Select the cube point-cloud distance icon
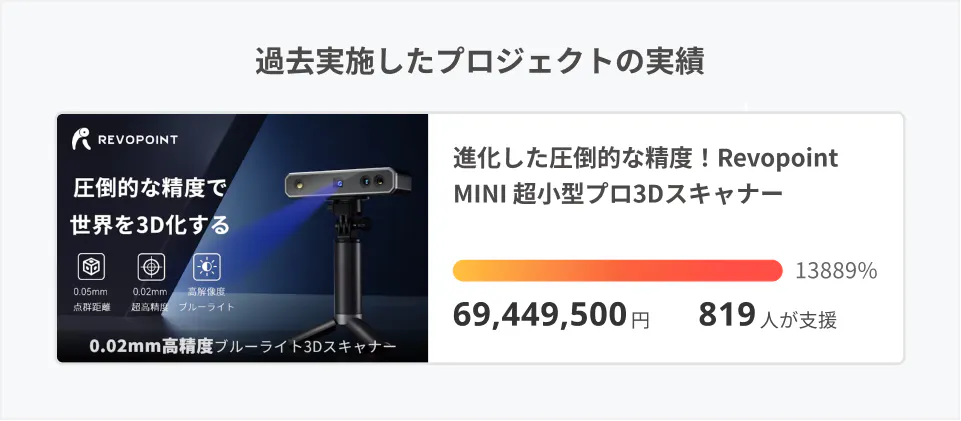Image resolution: width=961 pixels, height=421 pixels. (x=91, y=267)
